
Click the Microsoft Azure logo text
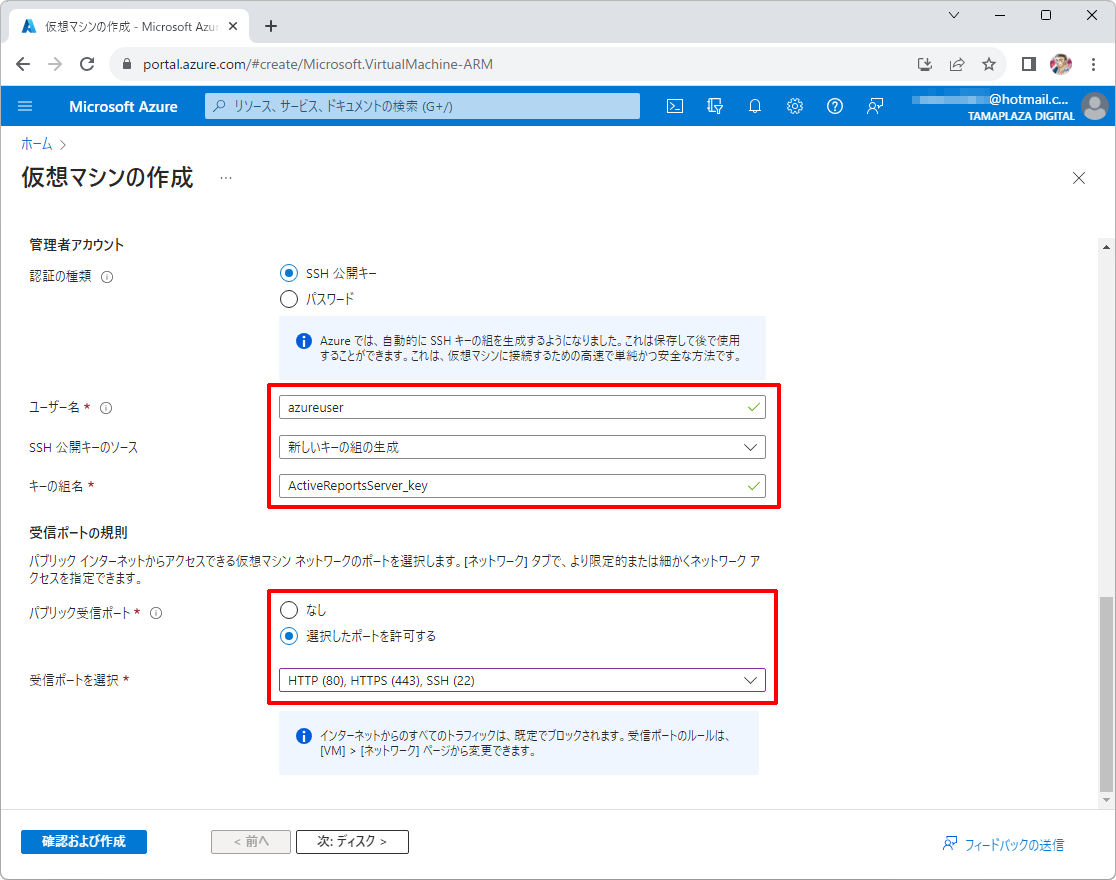(123, 107)
